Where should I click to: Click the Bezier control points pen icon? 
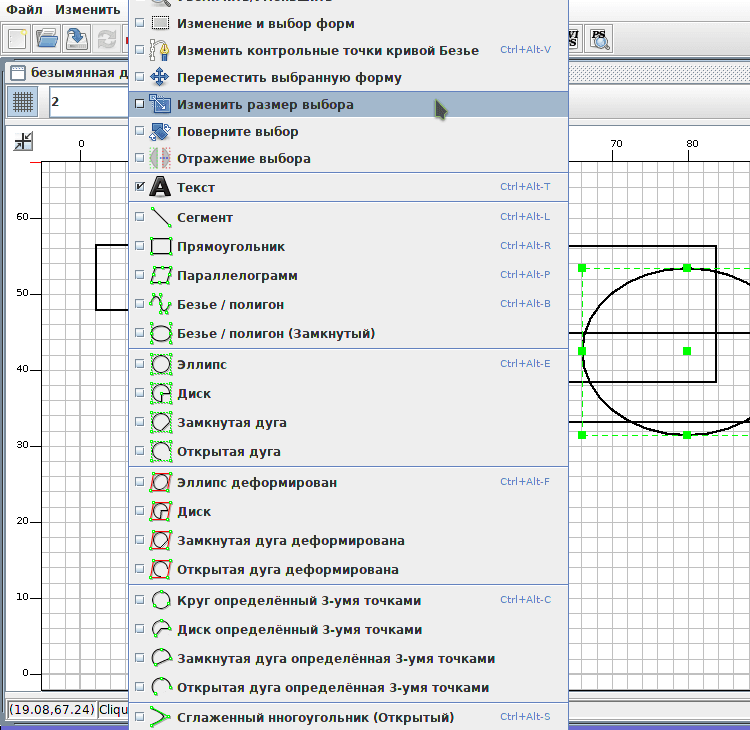tap(160, 50)
